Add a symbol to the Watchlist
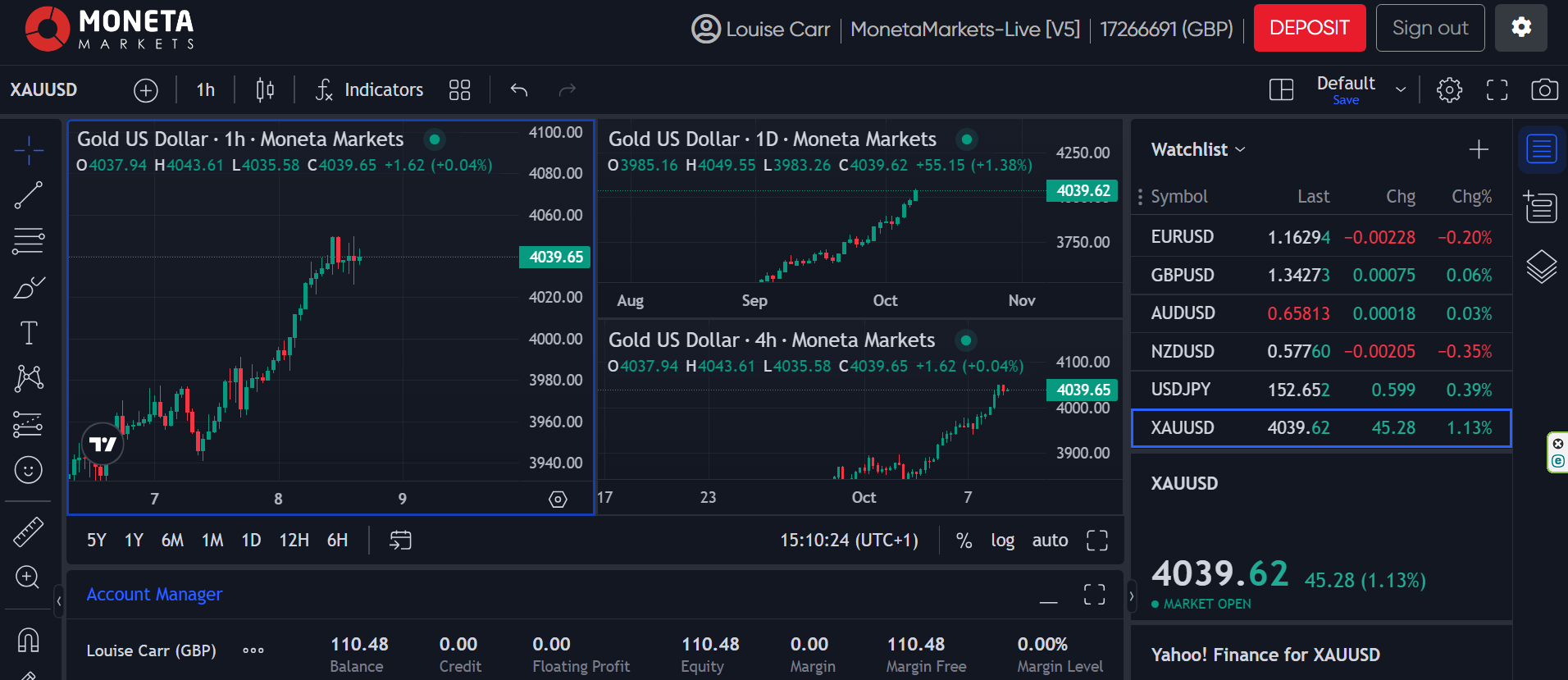This screenshot has width=1568, height=680. tap(1479, 149)
